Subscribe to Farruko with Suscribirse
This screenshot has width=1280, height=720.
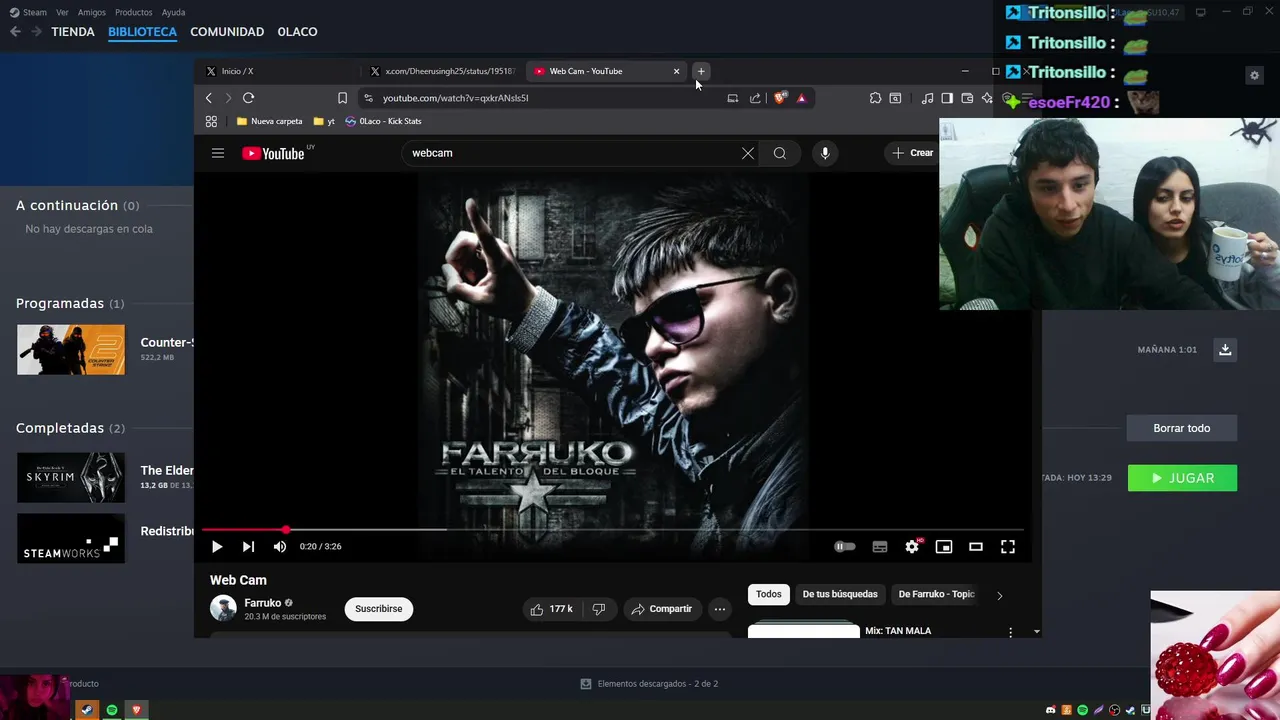click(379, 608)
